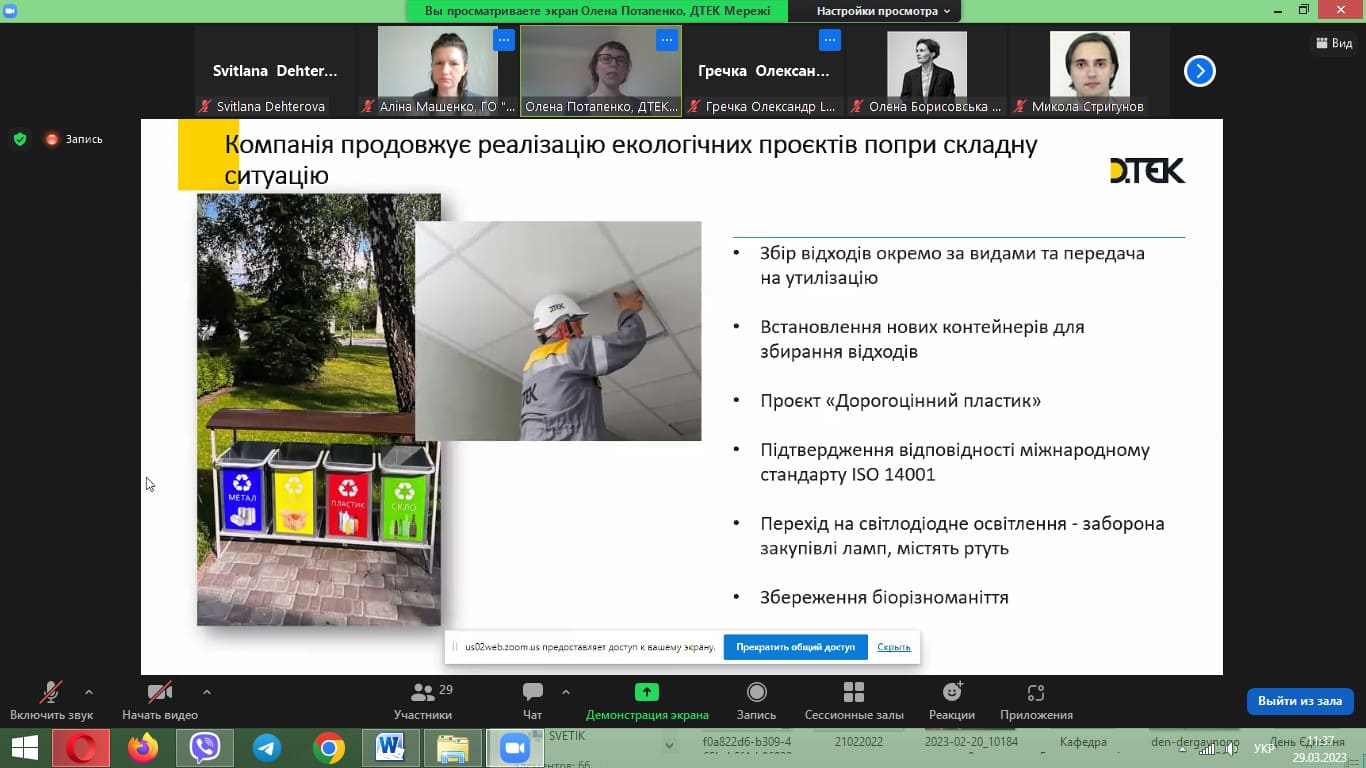Open audio options arrow beside microphone

(89, 692)
